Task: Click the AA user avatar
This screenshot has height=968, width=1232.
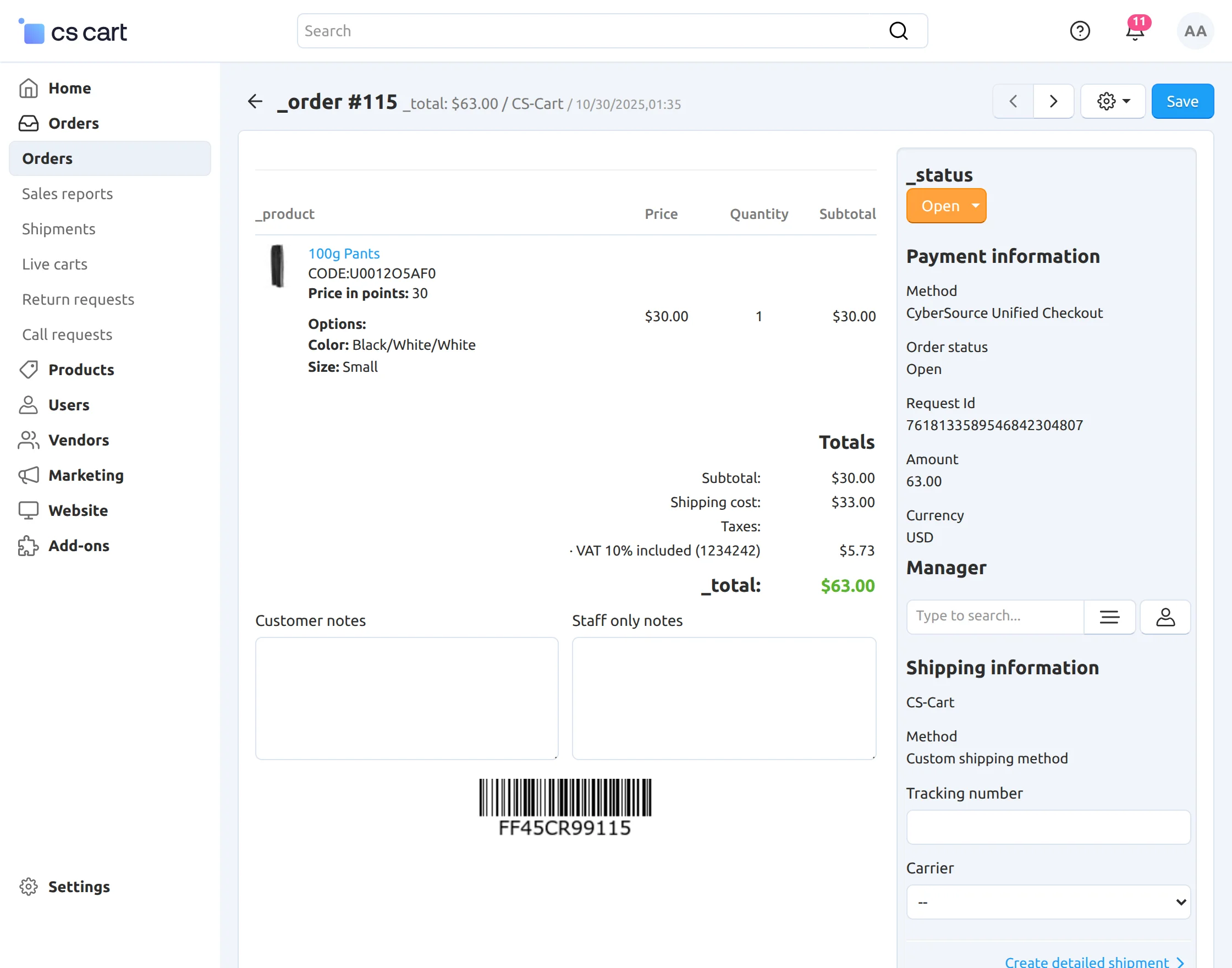Action: tap(1195, 31)
